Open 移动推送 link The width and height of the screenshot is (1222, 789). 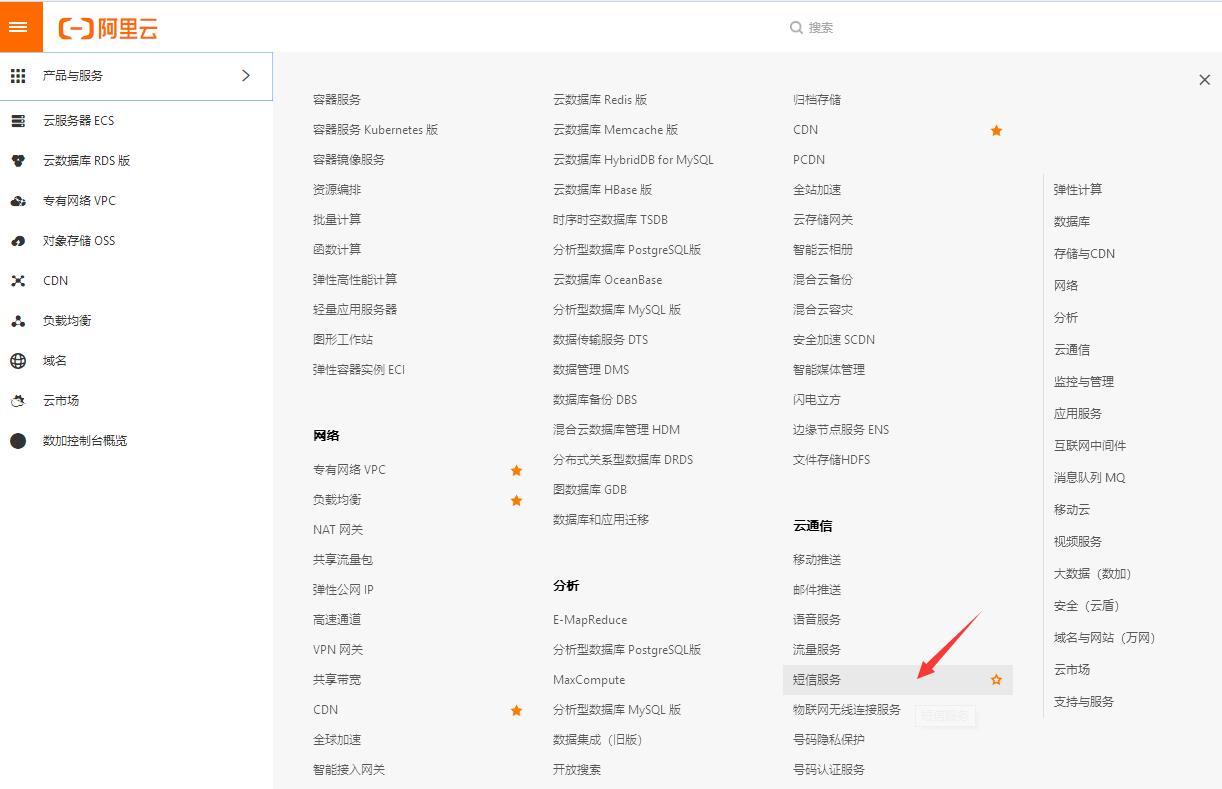tap(817, 560)
